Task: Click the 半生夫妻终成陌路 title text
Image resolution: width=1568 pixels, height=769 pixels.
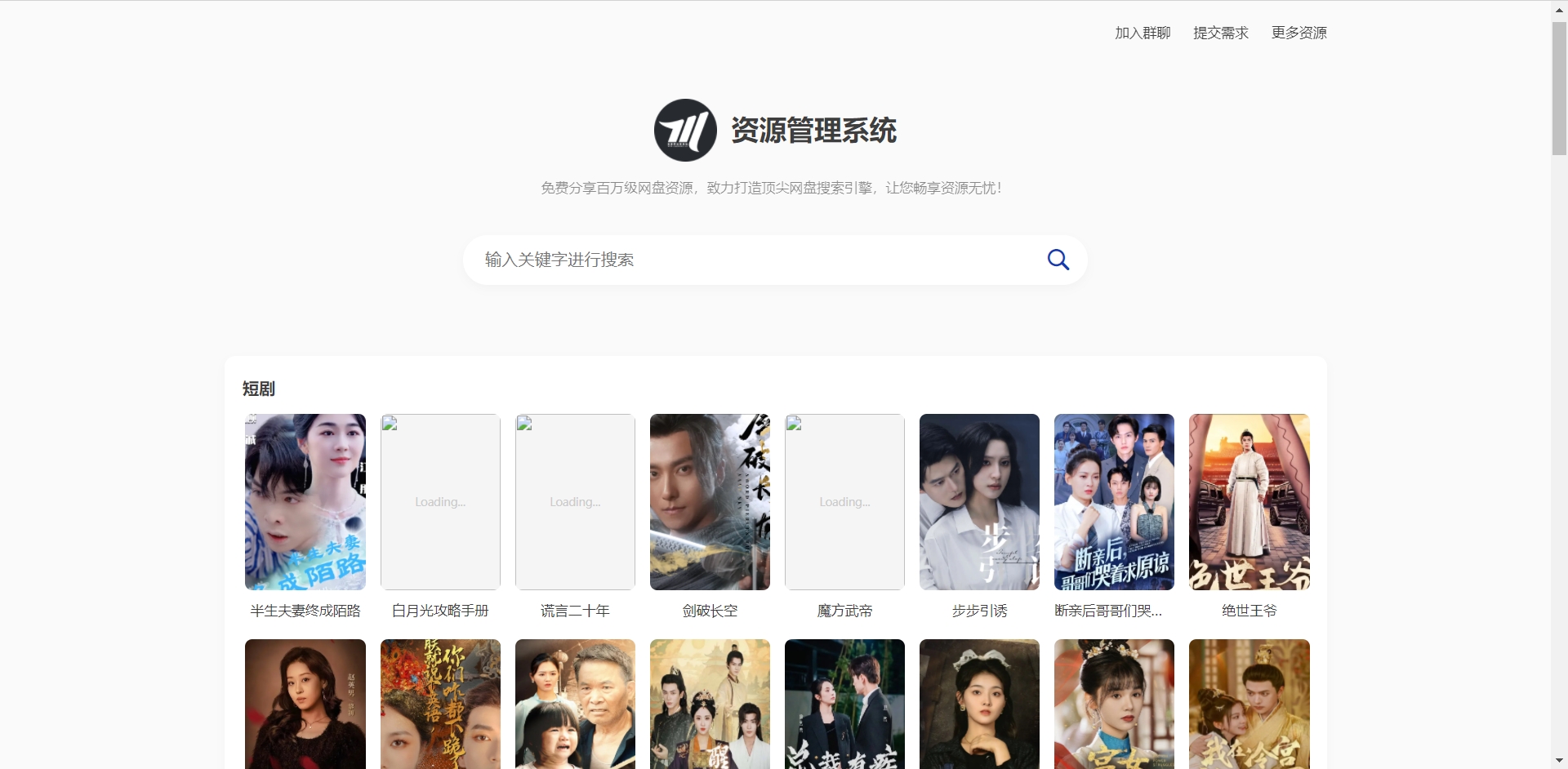Action: 305,611
